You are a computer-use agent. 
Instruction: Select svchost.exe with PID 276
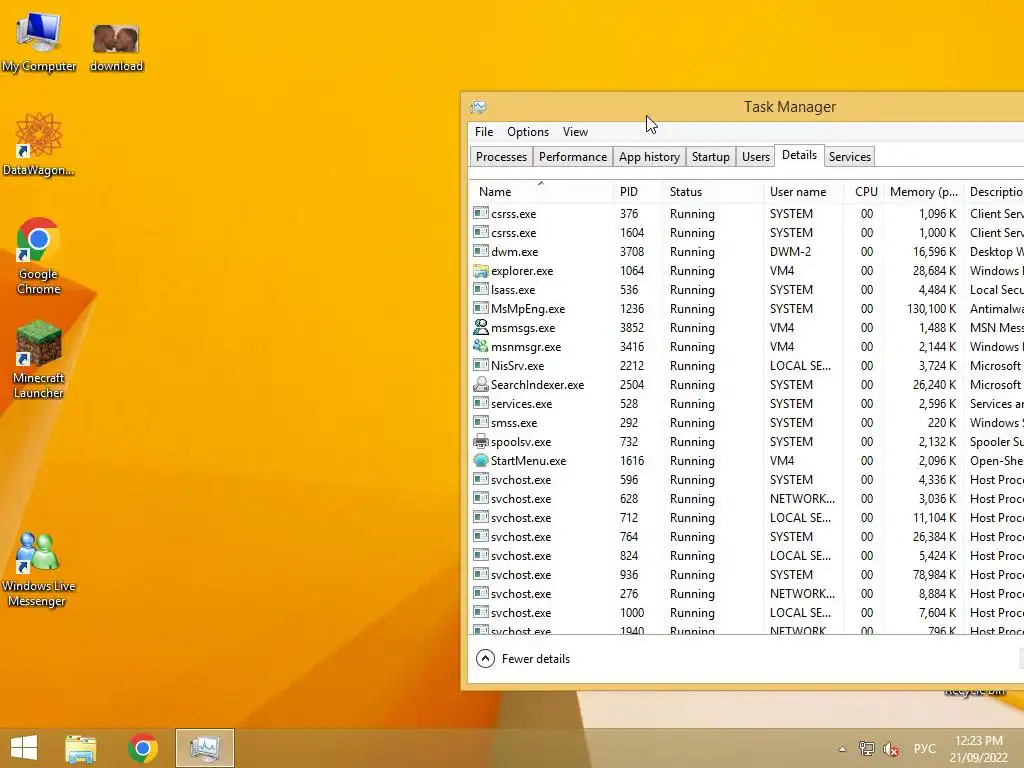click(x=746, y=594)
